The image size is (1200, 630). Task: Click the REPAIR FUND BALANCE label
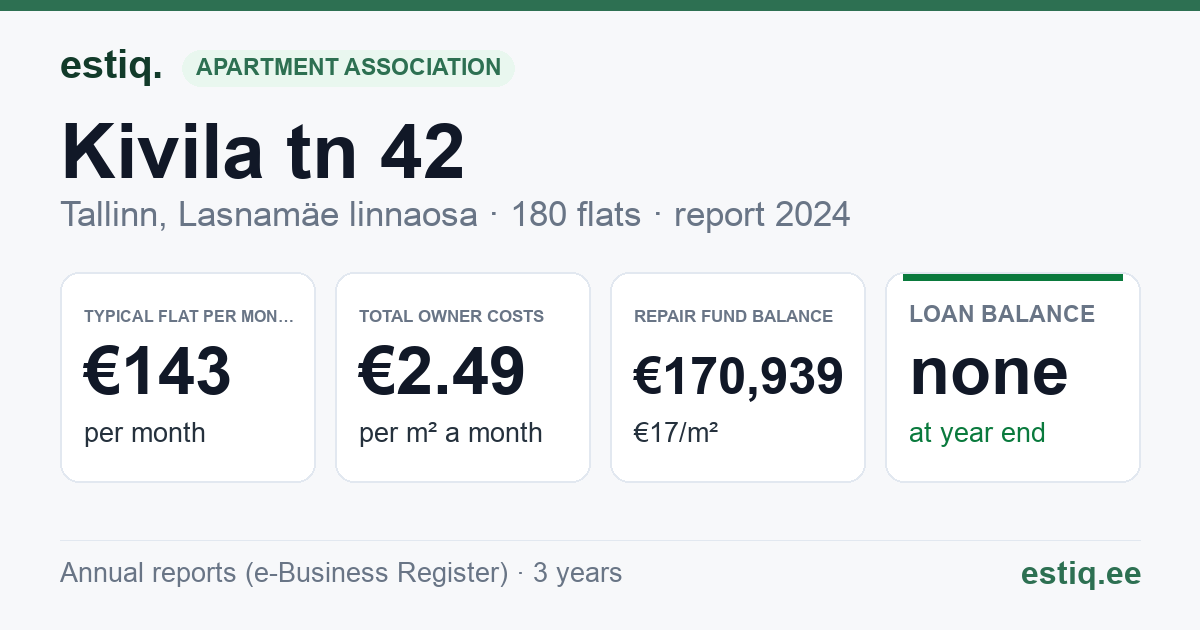coord(734,316)
